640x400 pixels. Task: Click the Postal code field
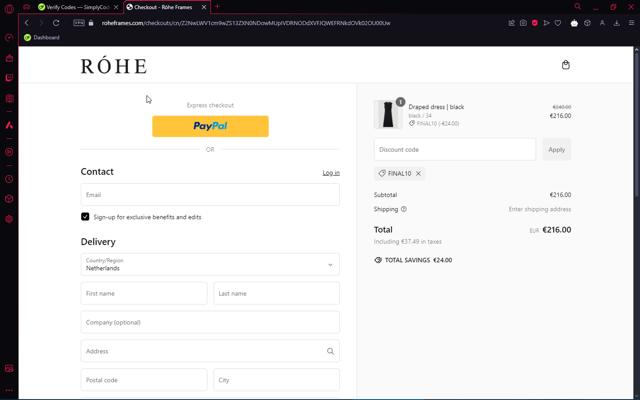coord(144,380)
